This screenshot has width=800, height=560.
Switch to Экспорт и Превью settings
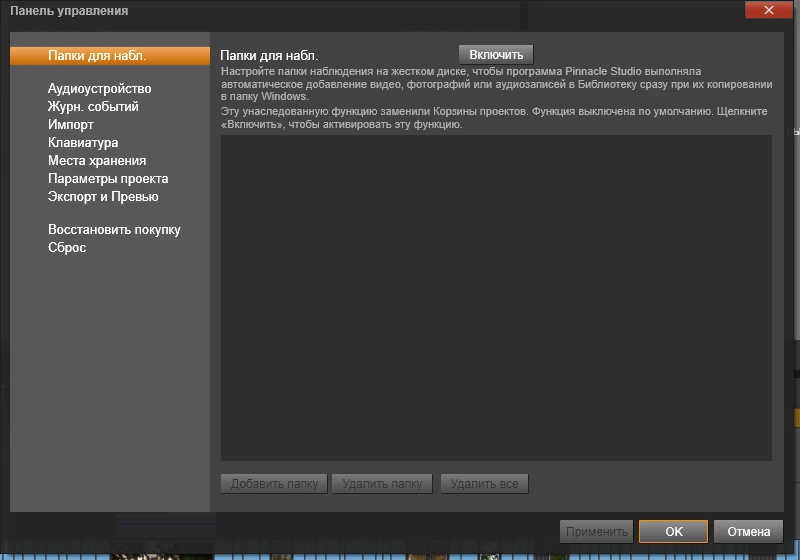point(103,196)
